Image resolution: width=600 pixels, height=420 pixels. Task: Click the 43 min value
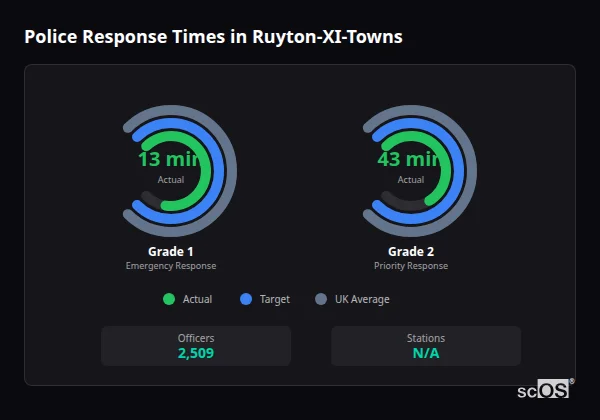pos(409,159)
